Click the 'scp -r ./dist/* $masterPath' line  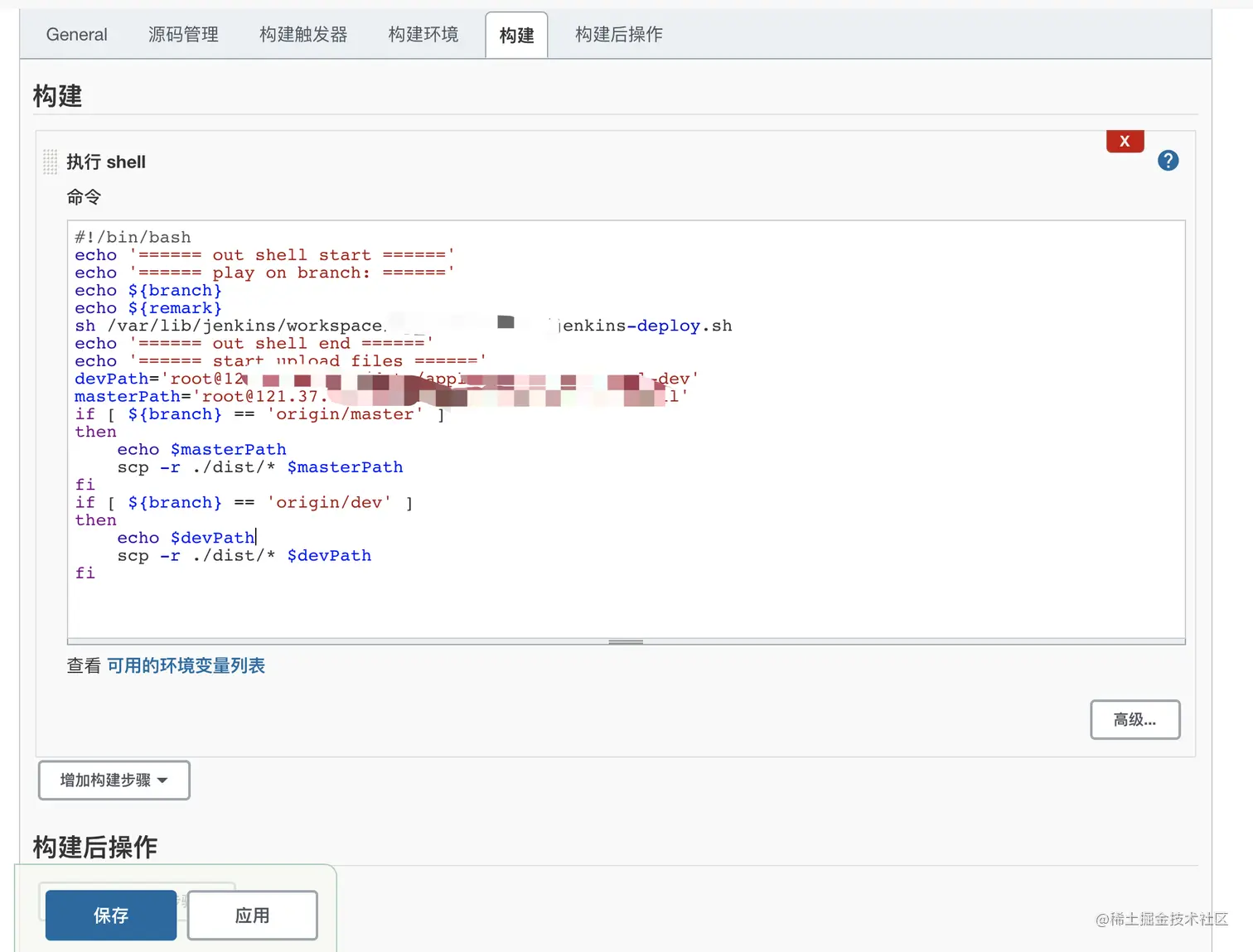(259, 467)
